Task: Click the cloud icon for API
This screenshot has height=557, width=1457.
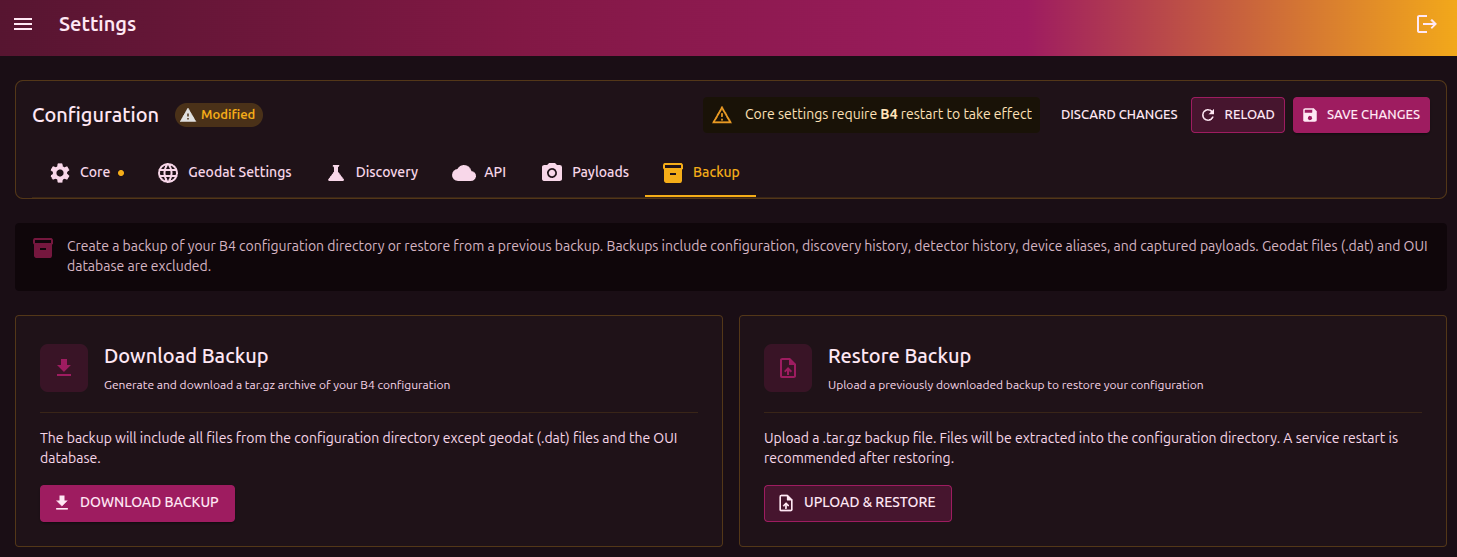Action: [463, 172]
